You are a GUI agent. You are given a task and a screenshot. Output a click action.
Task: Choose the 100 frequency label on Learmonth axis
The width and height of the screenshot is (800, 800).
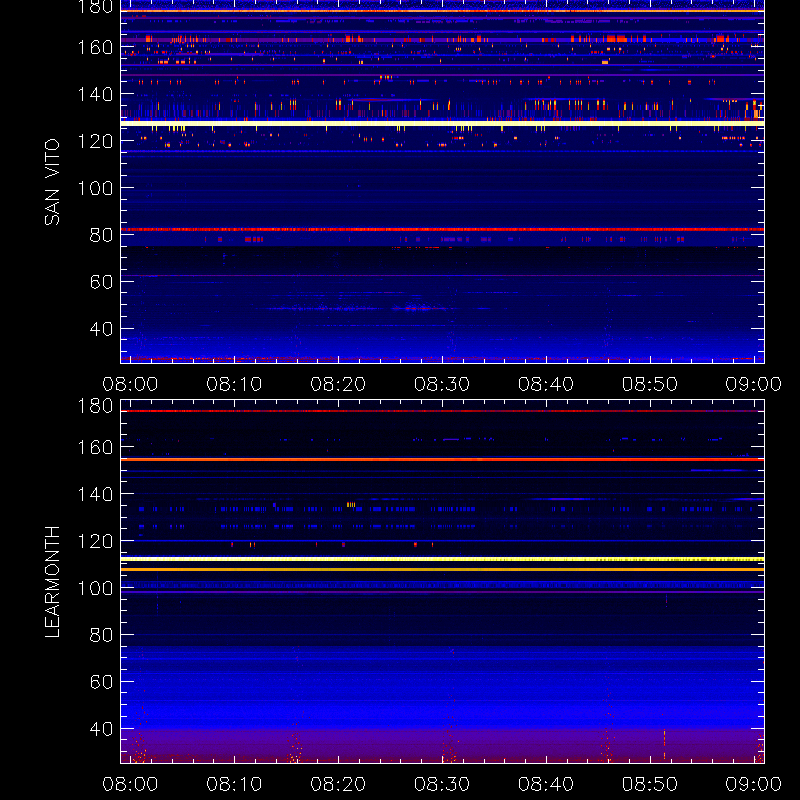[95, 588]
